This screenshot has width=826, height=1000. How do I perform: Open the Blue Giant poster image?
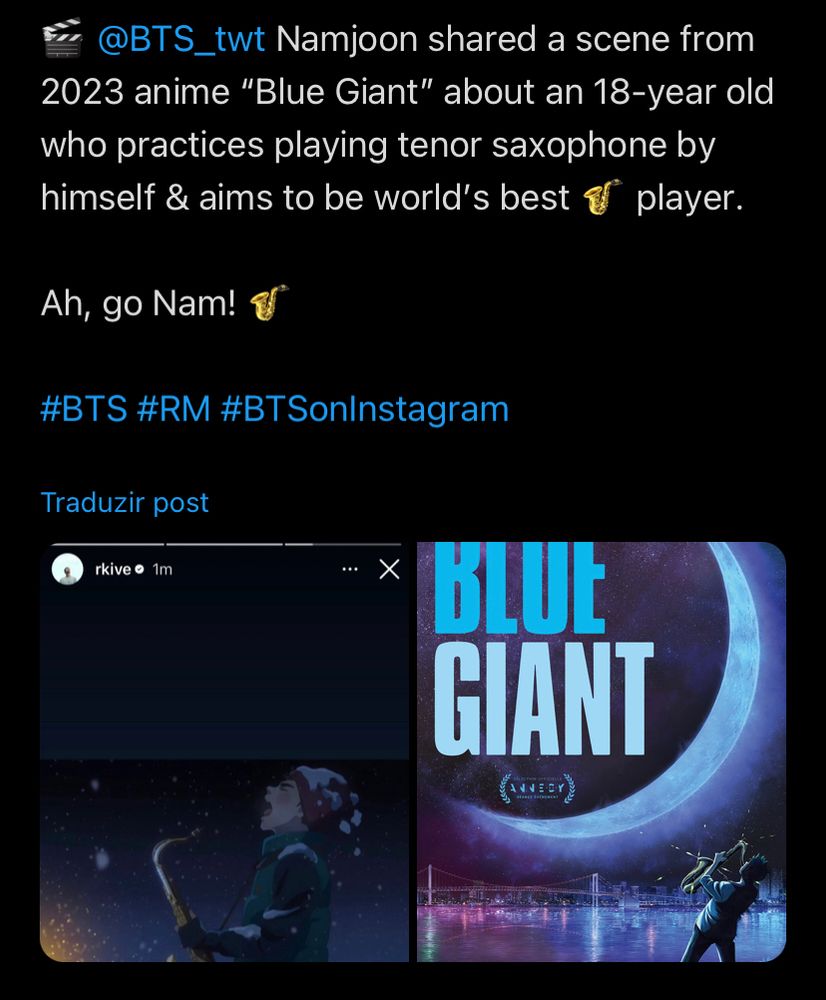coord(601,752)
